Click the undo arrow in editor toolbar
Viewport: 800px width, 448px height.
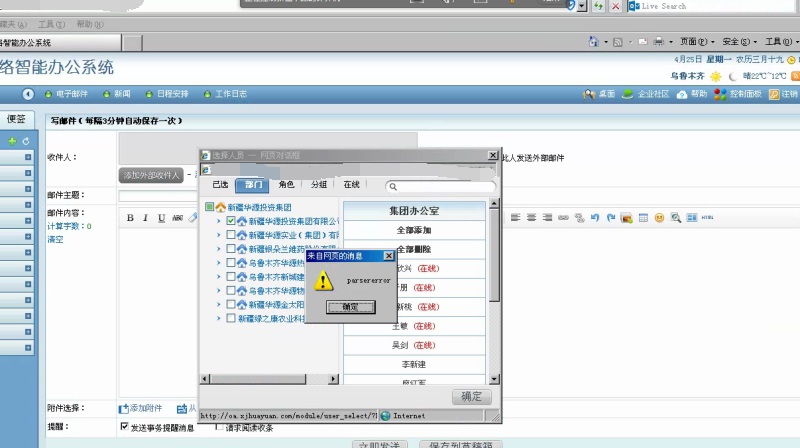point(595,217)
